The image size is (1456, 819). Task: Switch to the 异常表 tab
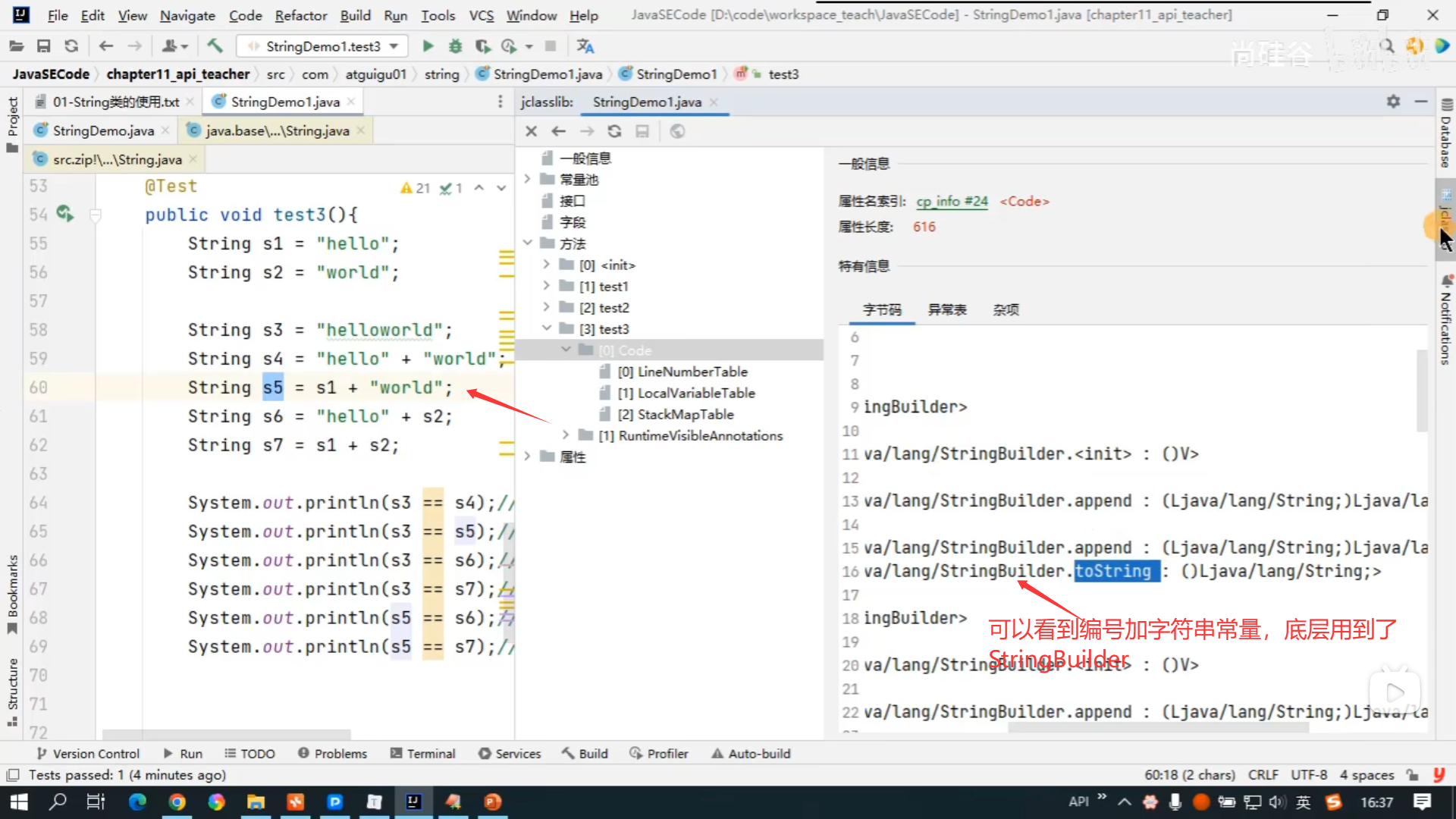tap(947, 309)
